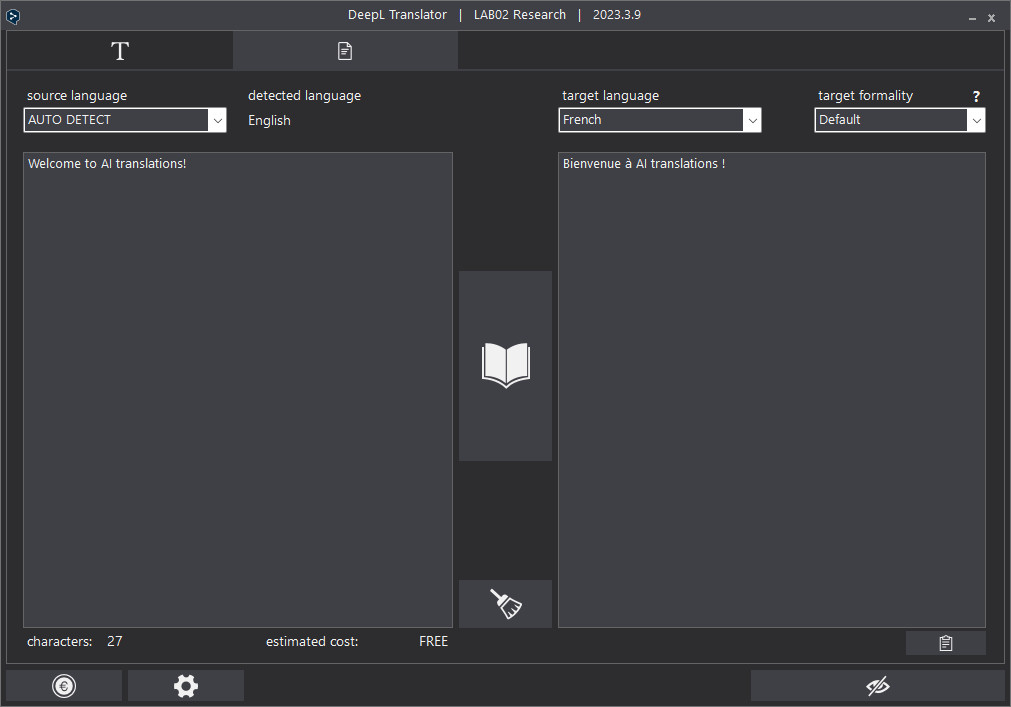Viewport: 1011px width, 707px height.
Task: Click the 'target formality' label
Action: (x=865, y=96)
